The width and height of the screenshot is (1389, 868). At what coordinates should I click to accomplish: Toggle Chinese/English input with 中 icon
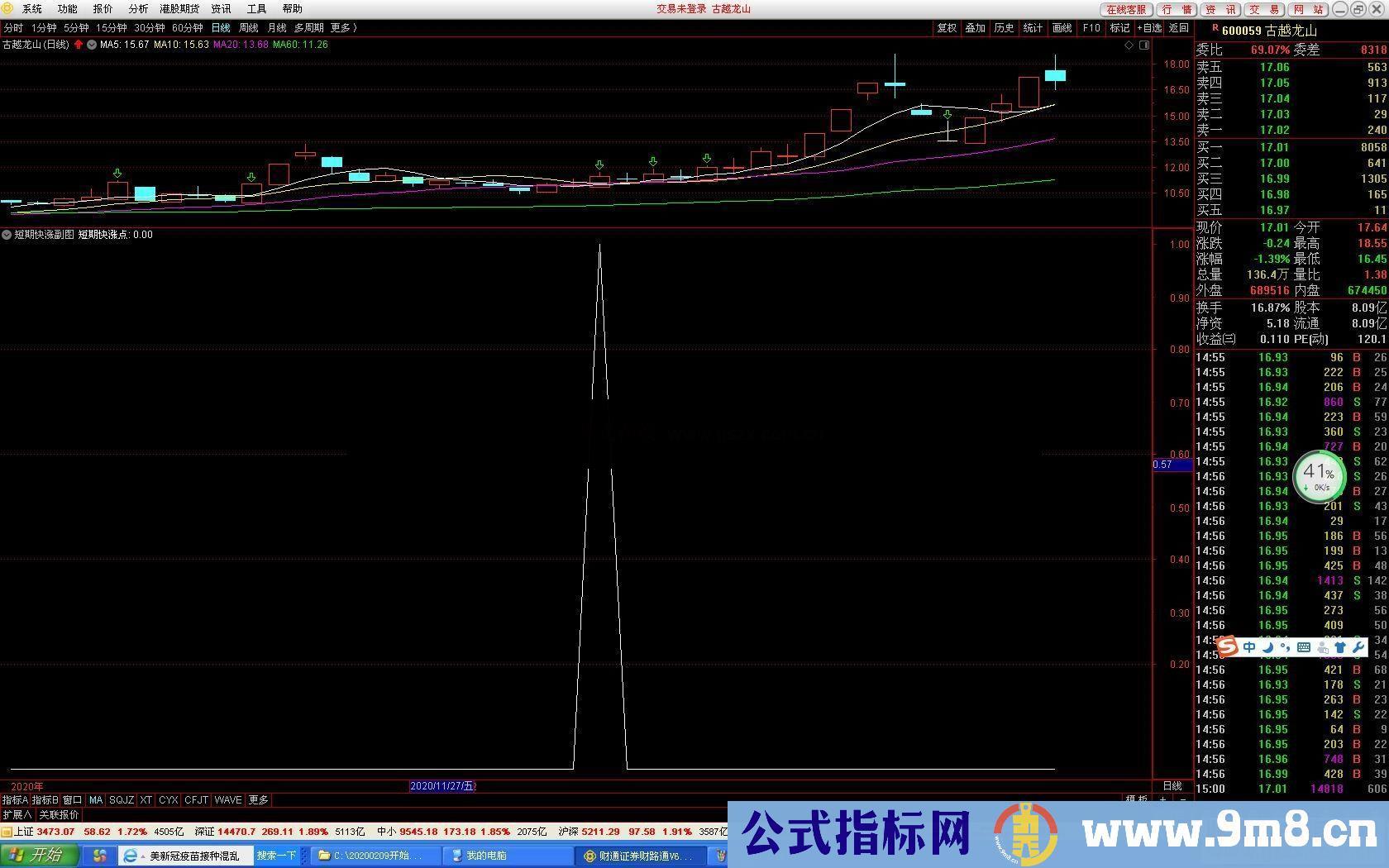[x=1249, y=648]
